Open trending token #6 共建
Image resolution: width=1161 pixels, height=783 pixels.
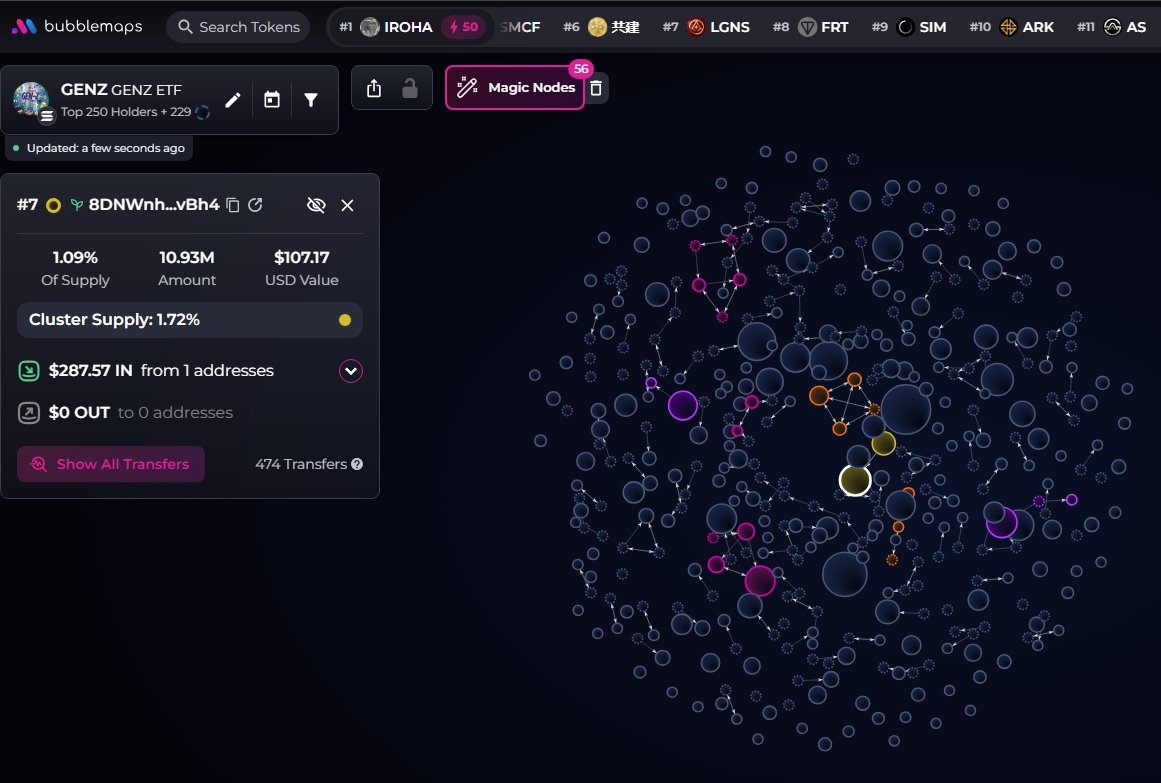[601, 27]
